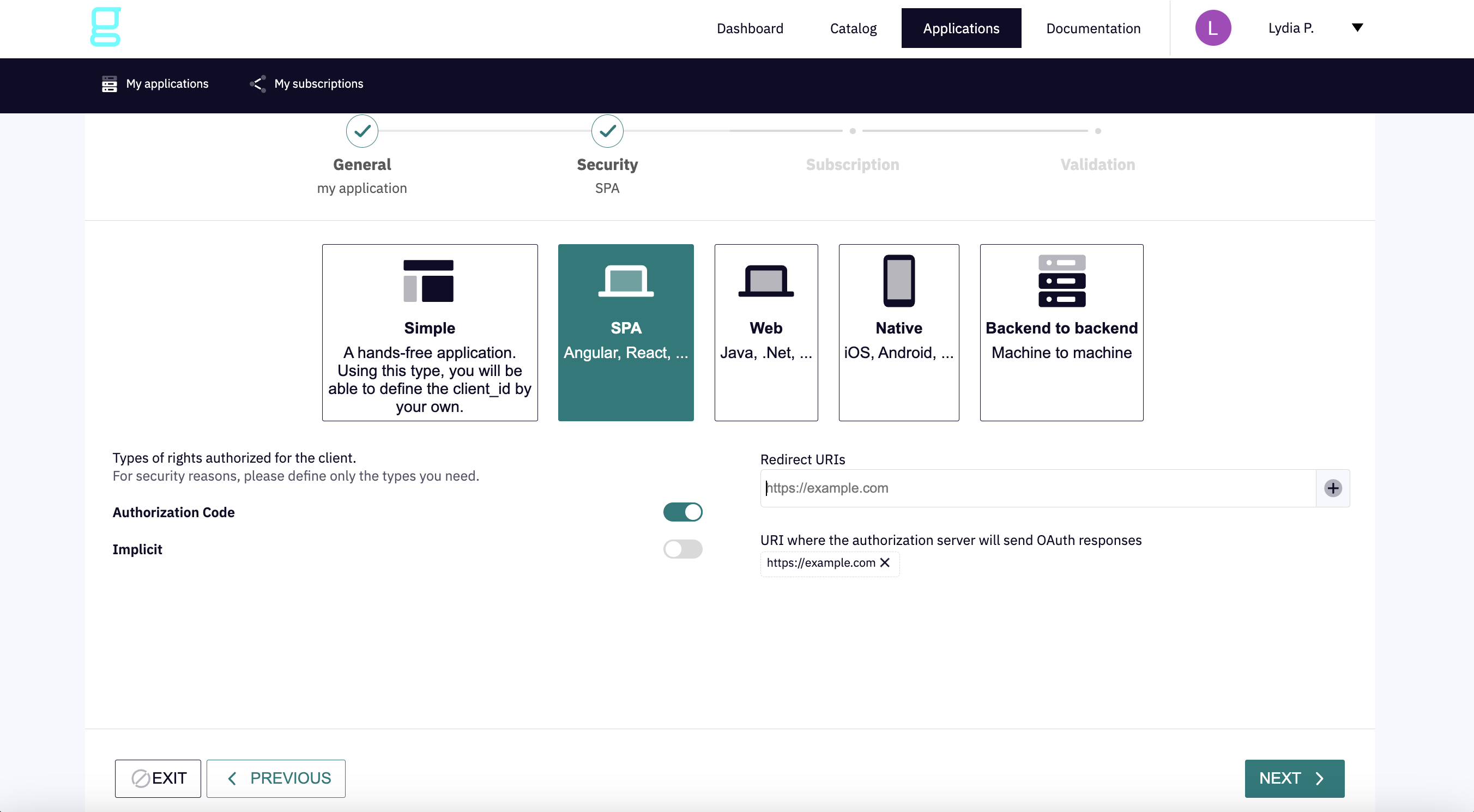The image size is (1474, 812).
Task: Remove https://example.com redirect URI chip
Action: (885, 562)
